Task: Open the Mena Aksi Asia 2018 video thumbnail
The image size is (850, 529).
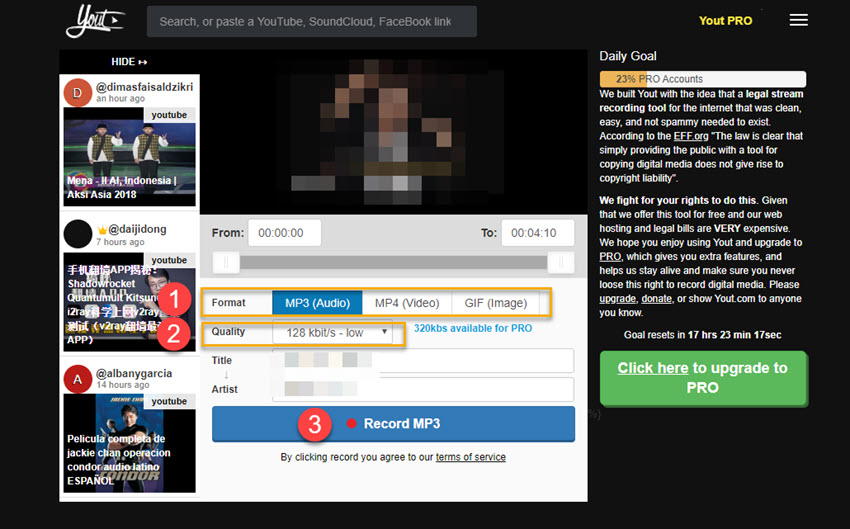Action: click(x=130, y=157)
